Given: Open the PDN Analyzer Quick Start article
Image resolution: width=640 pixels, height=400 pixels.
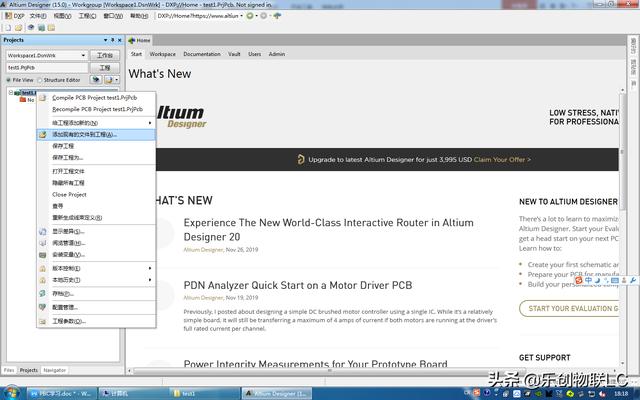Looking at the screenshot, I should pyautogui.click(x=298, y=285).
